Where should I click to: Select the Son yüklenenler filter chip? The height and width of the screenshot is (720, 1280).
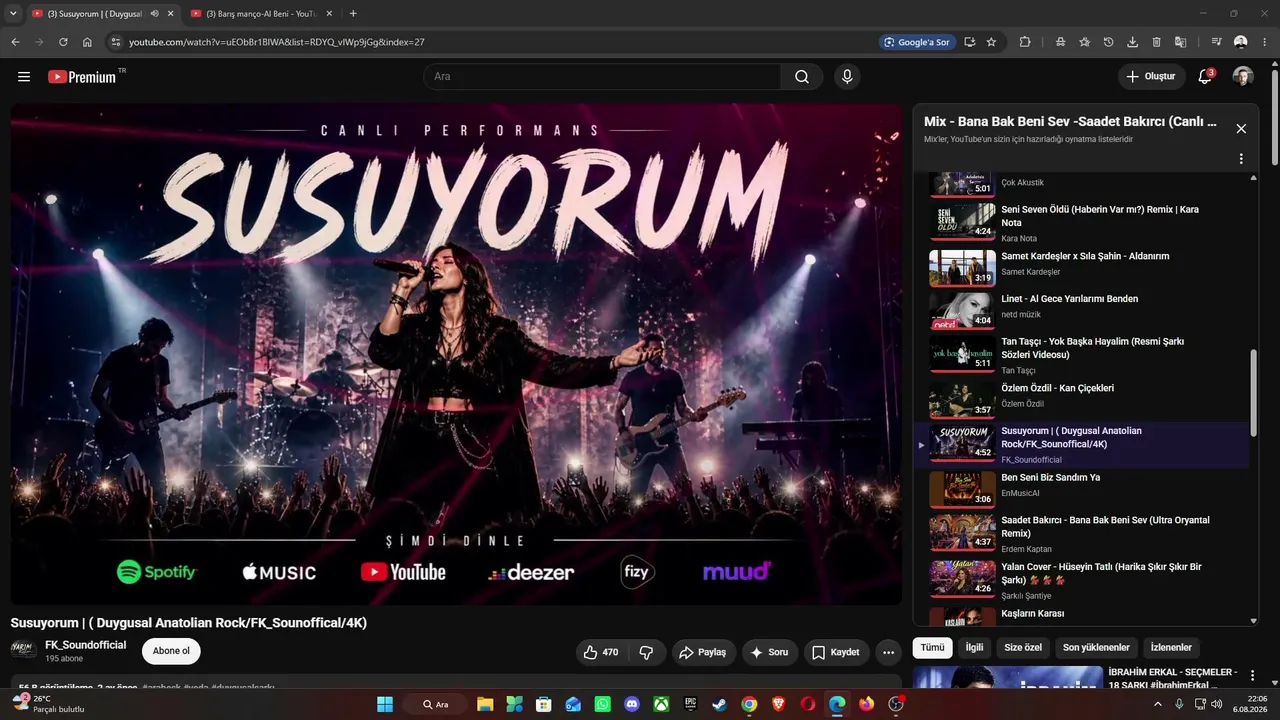[x=1096, y=648]
